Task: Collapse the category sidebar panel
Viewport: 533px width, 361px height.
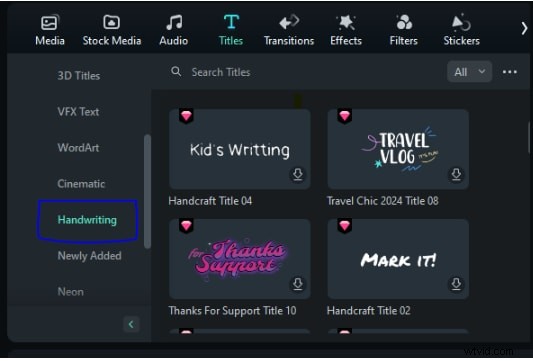Action: (x=131, y=324)
